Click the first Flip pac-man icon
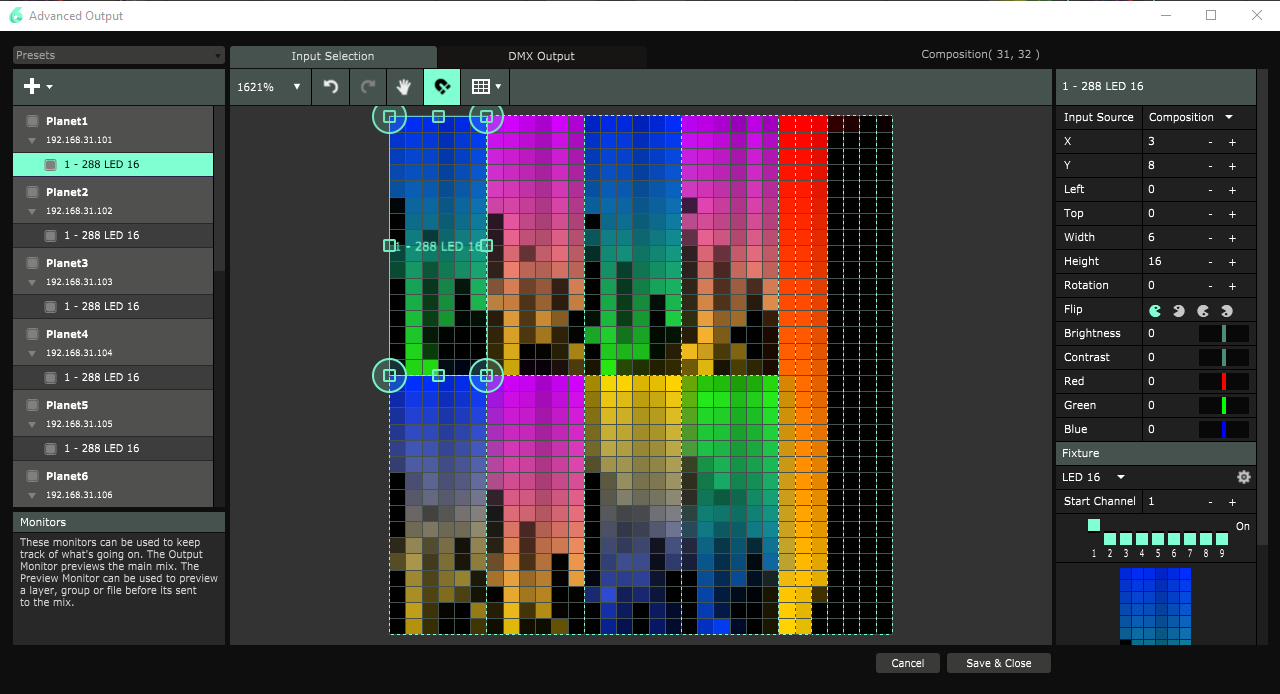 (1155, 310)
